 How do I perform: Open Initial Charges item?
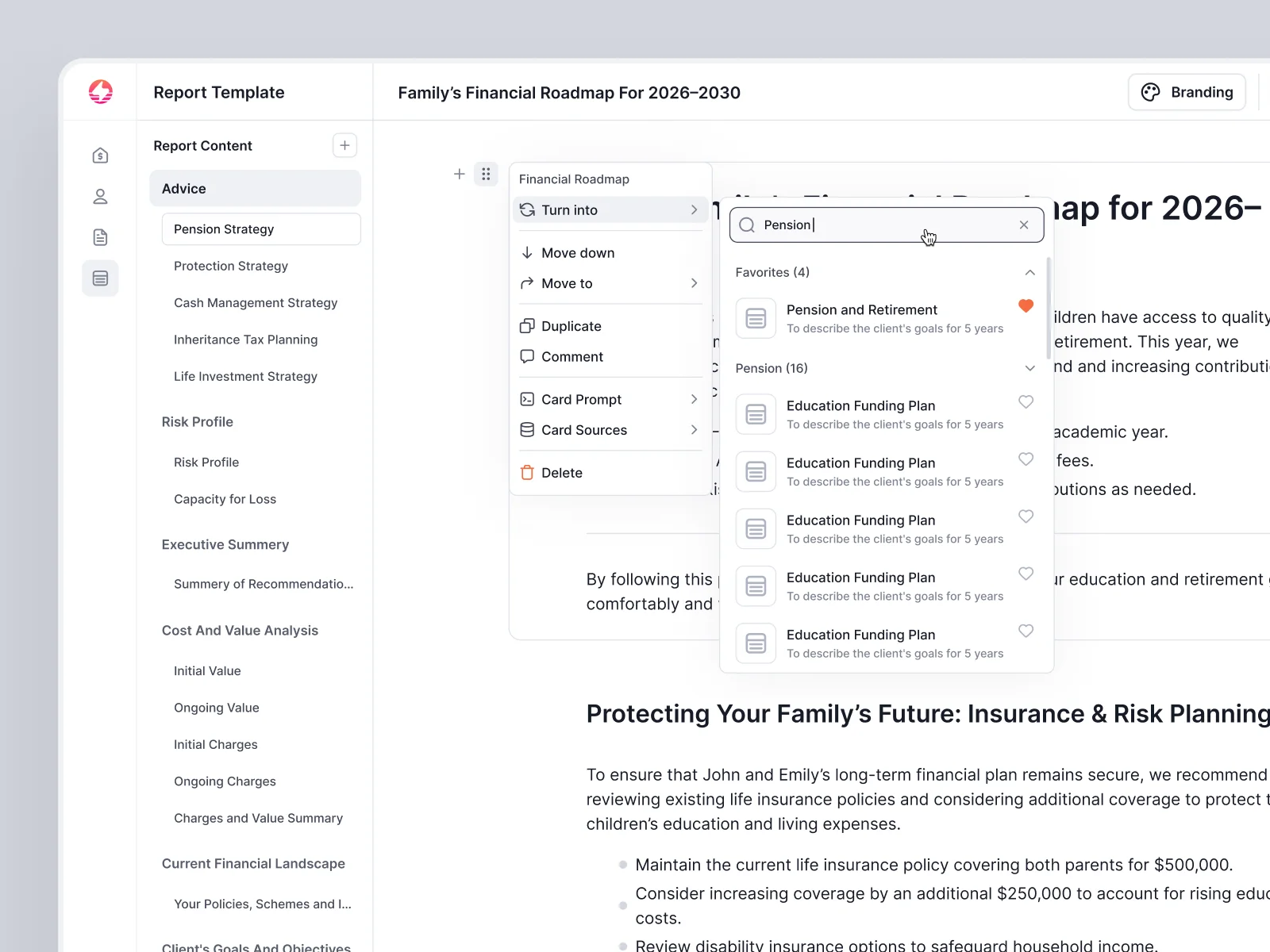pos(216,745)
